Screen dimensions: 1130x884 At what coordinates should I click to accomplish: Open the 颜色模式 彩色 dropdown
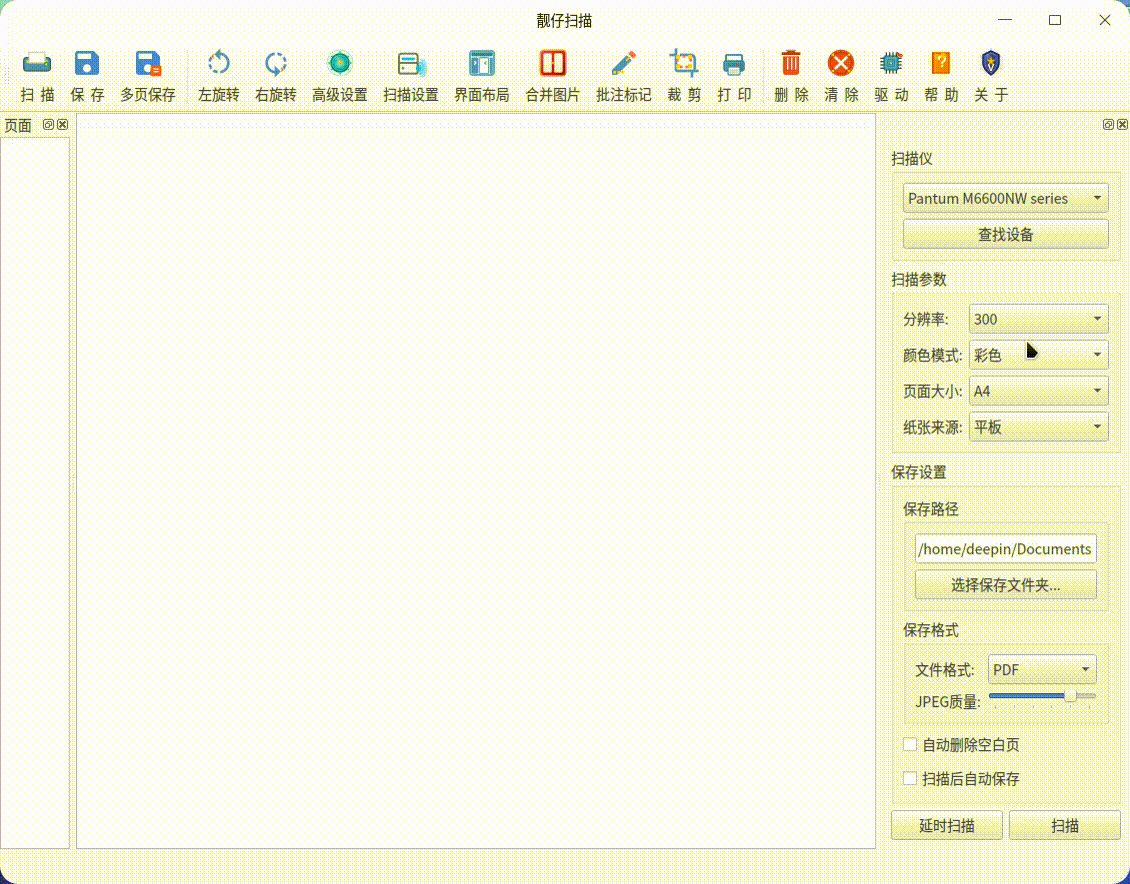1038,354
